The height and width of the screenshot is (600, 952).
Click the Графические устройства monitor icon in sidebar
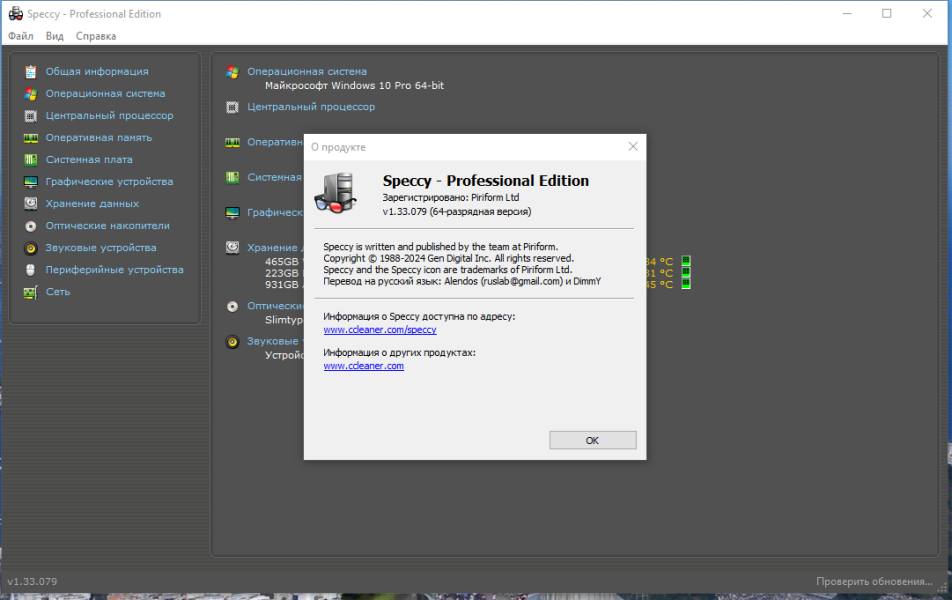click(30, 182)
